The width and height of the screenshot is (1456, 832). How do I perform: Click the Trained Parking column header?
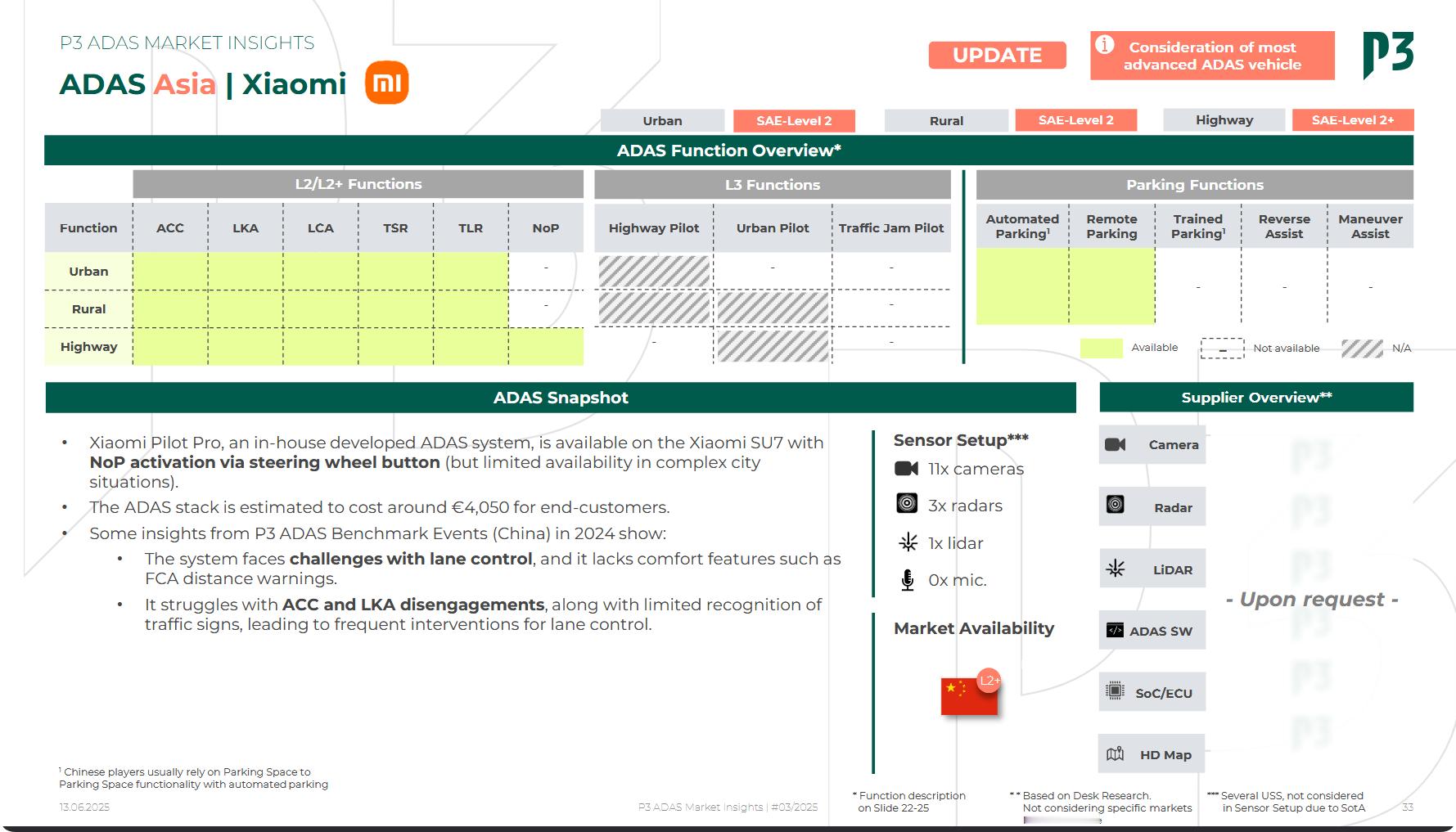click(1198, 226)
